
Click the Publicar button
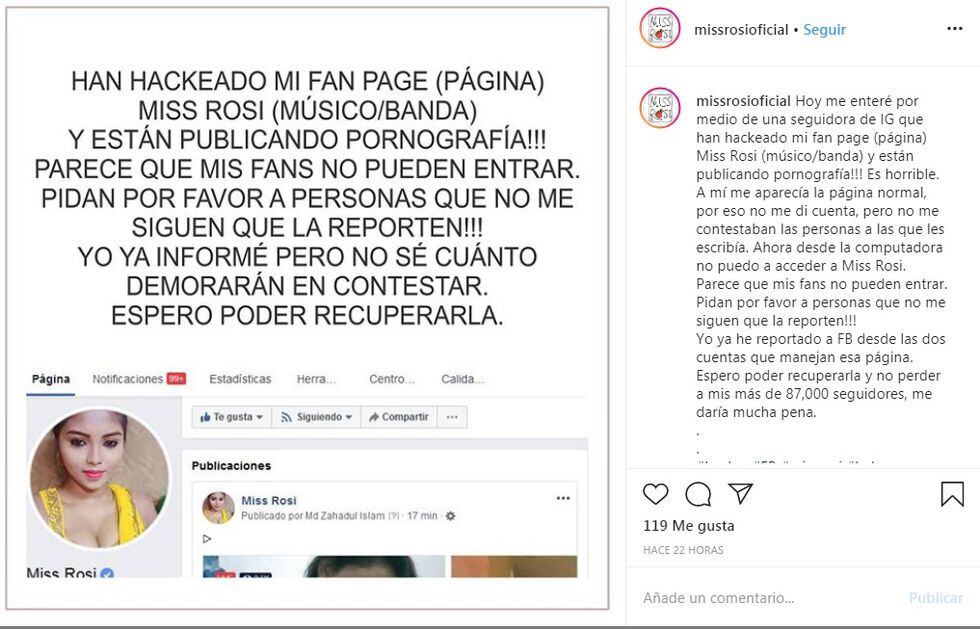[936, 598]
